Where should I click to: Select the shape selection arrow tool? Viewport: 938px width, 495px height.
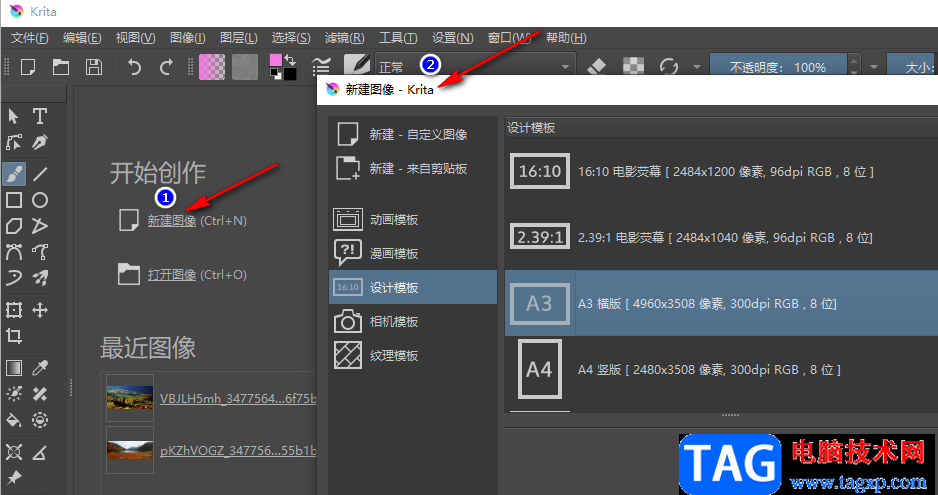14,116
